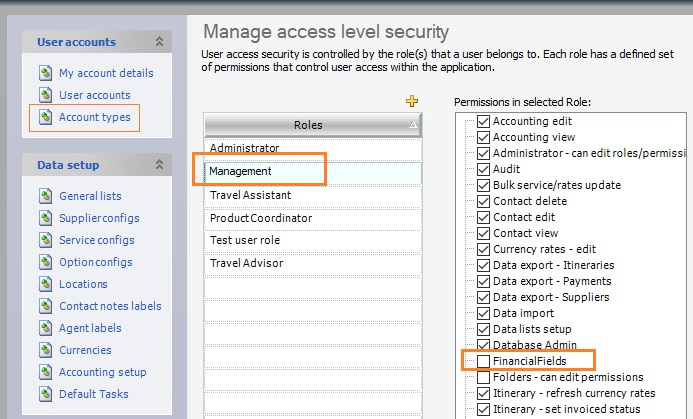Collapse the Data setup panel
This screenshot has width=693, height=419.
[x=158, y=164]
